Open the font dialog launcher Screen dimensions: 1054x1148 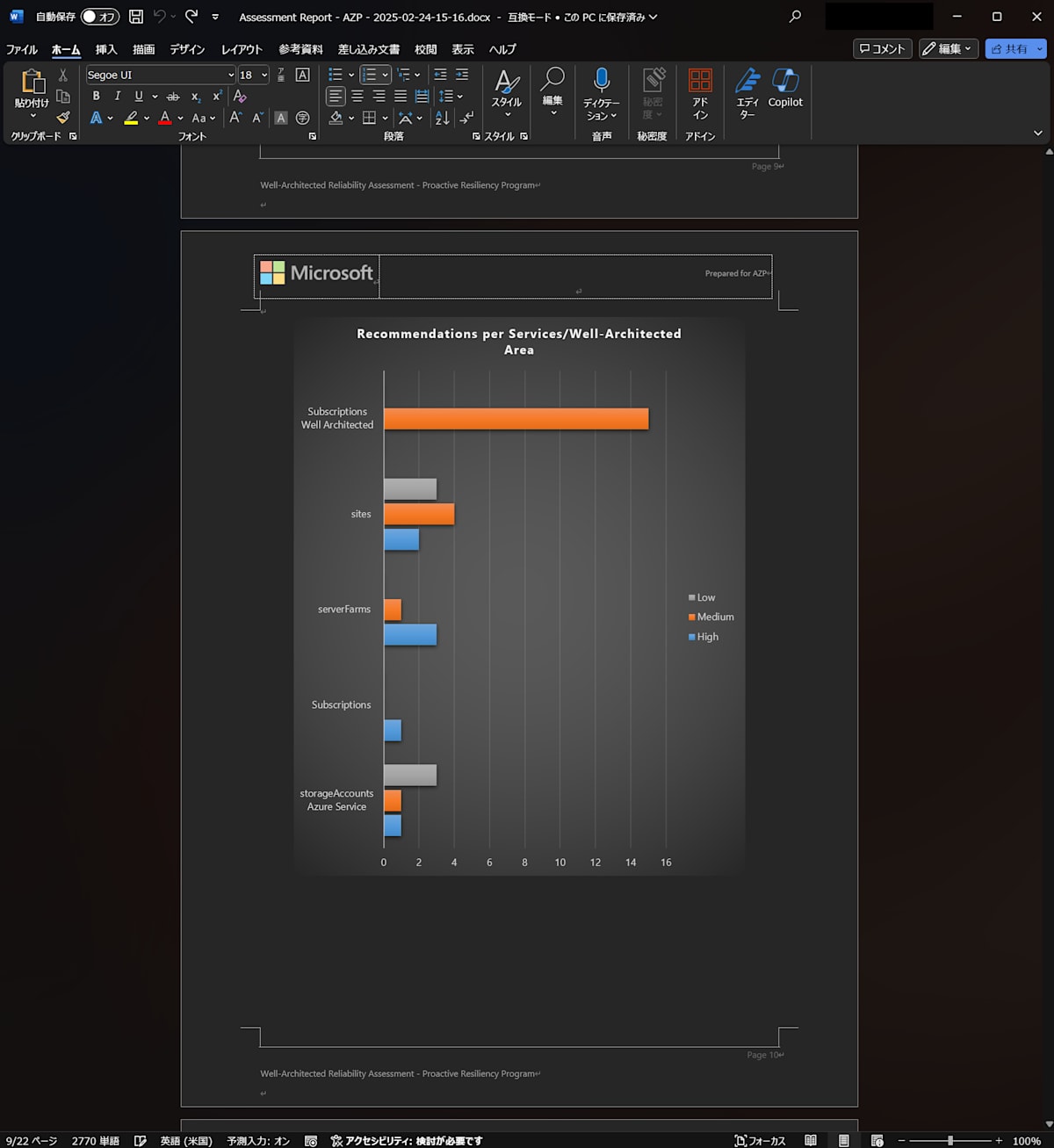point(312,136)
